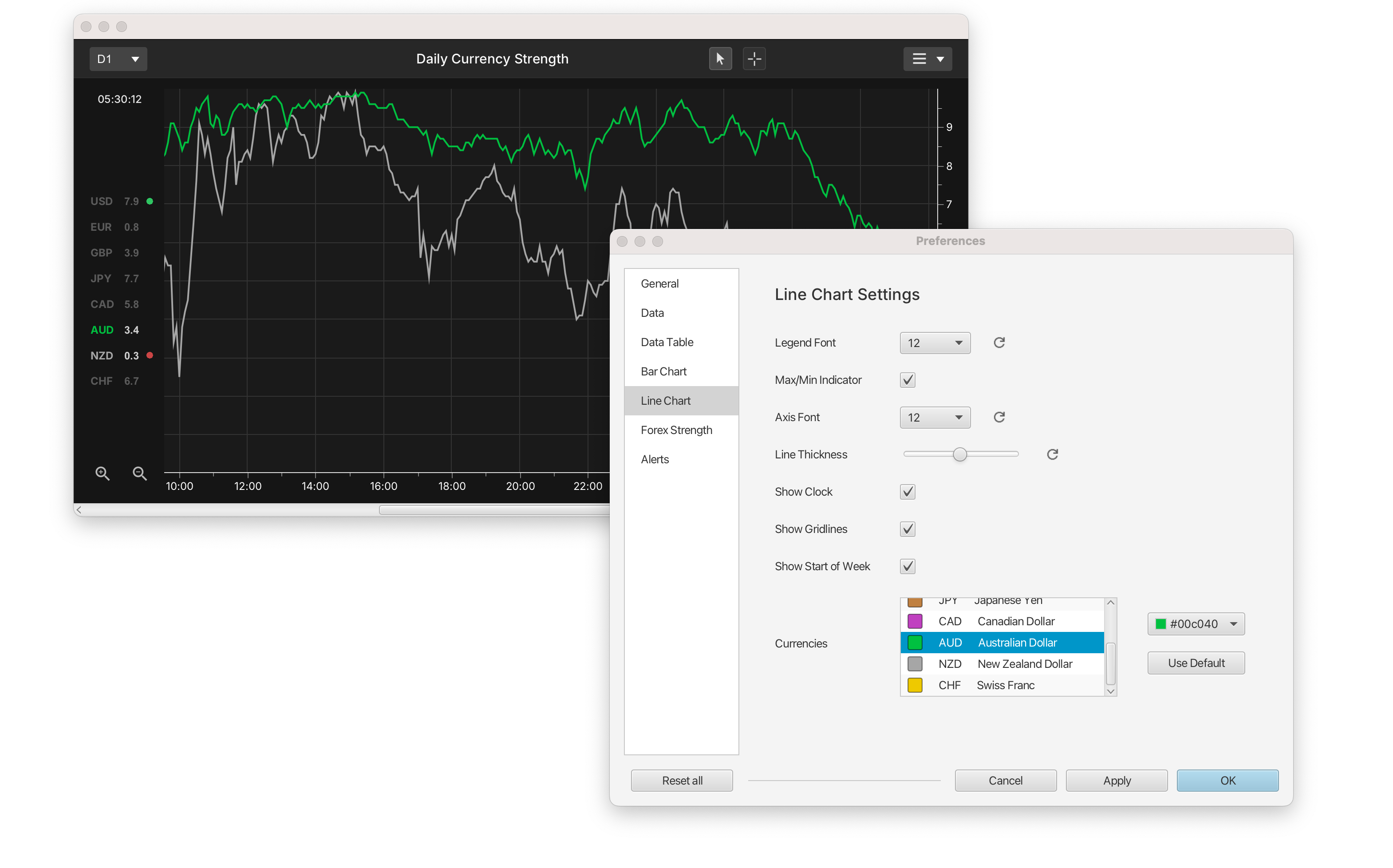Disable the Max/Min Indicator checkbox
Image resolution: width=1393 pixels, height=868 pixels.
click(x=907, y=379)
